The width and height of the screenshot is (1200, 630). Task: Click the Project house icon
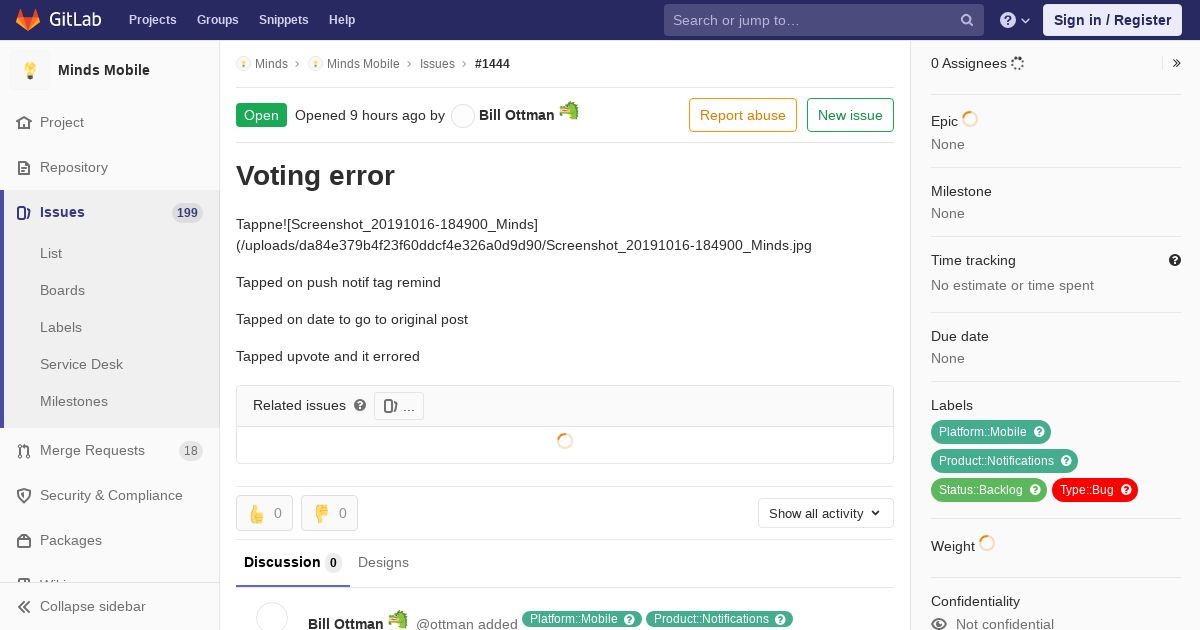[24, 123]
